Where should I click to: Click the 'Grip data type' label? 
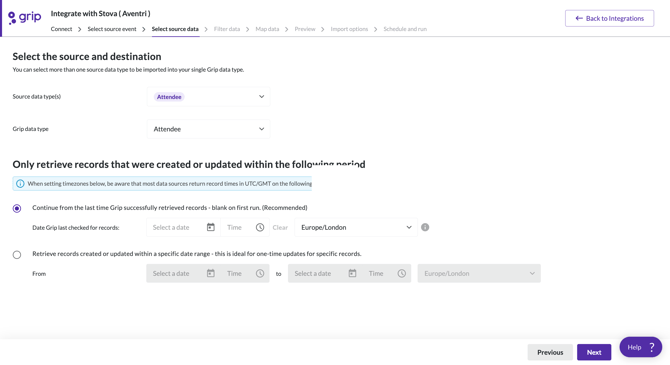point(30,129)
